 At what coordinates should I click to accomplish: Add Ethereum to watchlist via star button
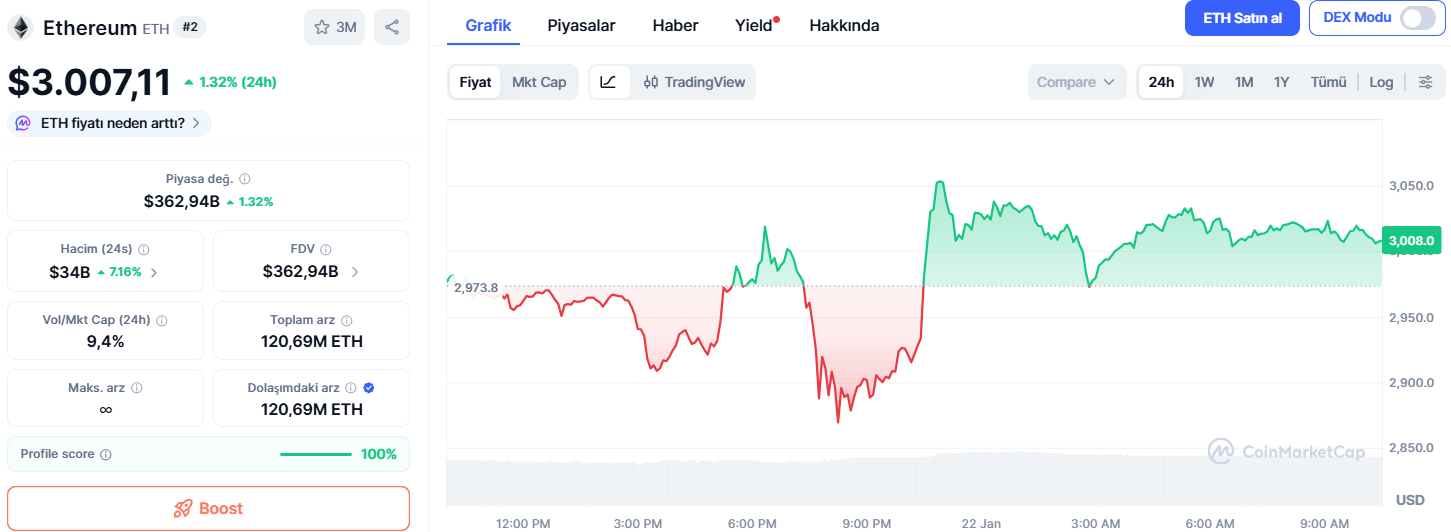coord(335,27)
